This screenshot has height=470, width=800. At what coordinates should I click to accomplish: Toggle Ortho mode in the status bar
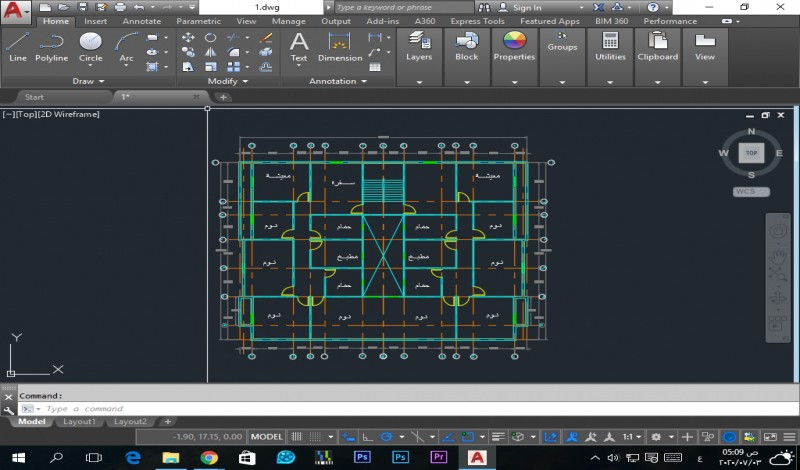pos(367,437)
